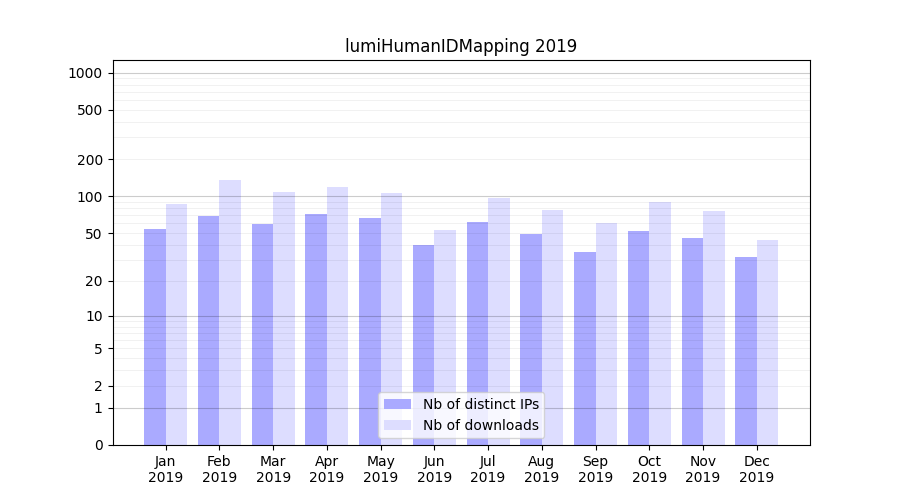Select the 0 y-axis tick label

tap(98, 445)
